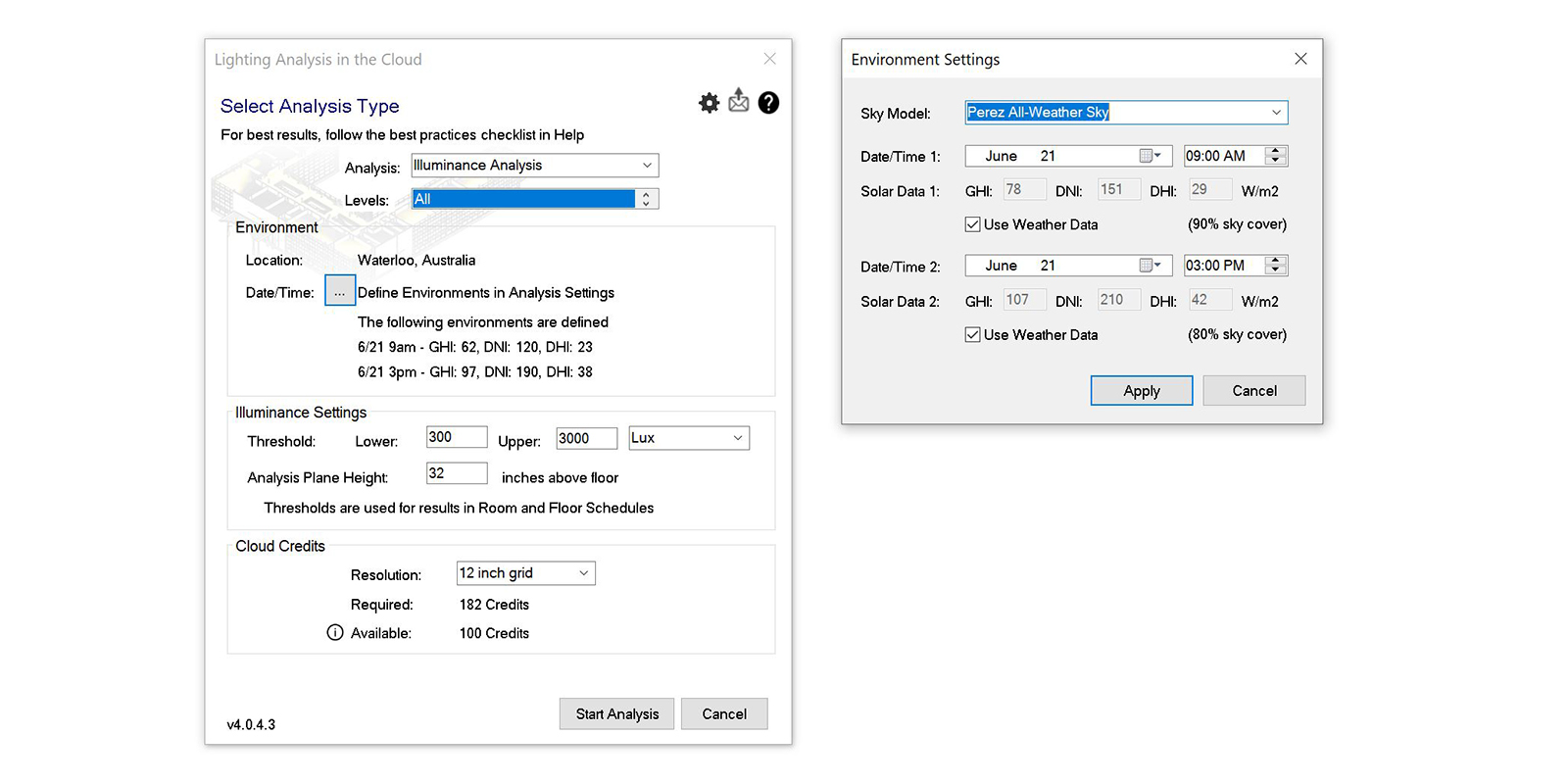
Task: Toggle Use Weather Data for Solar Data 1
Action: point(973,224)
